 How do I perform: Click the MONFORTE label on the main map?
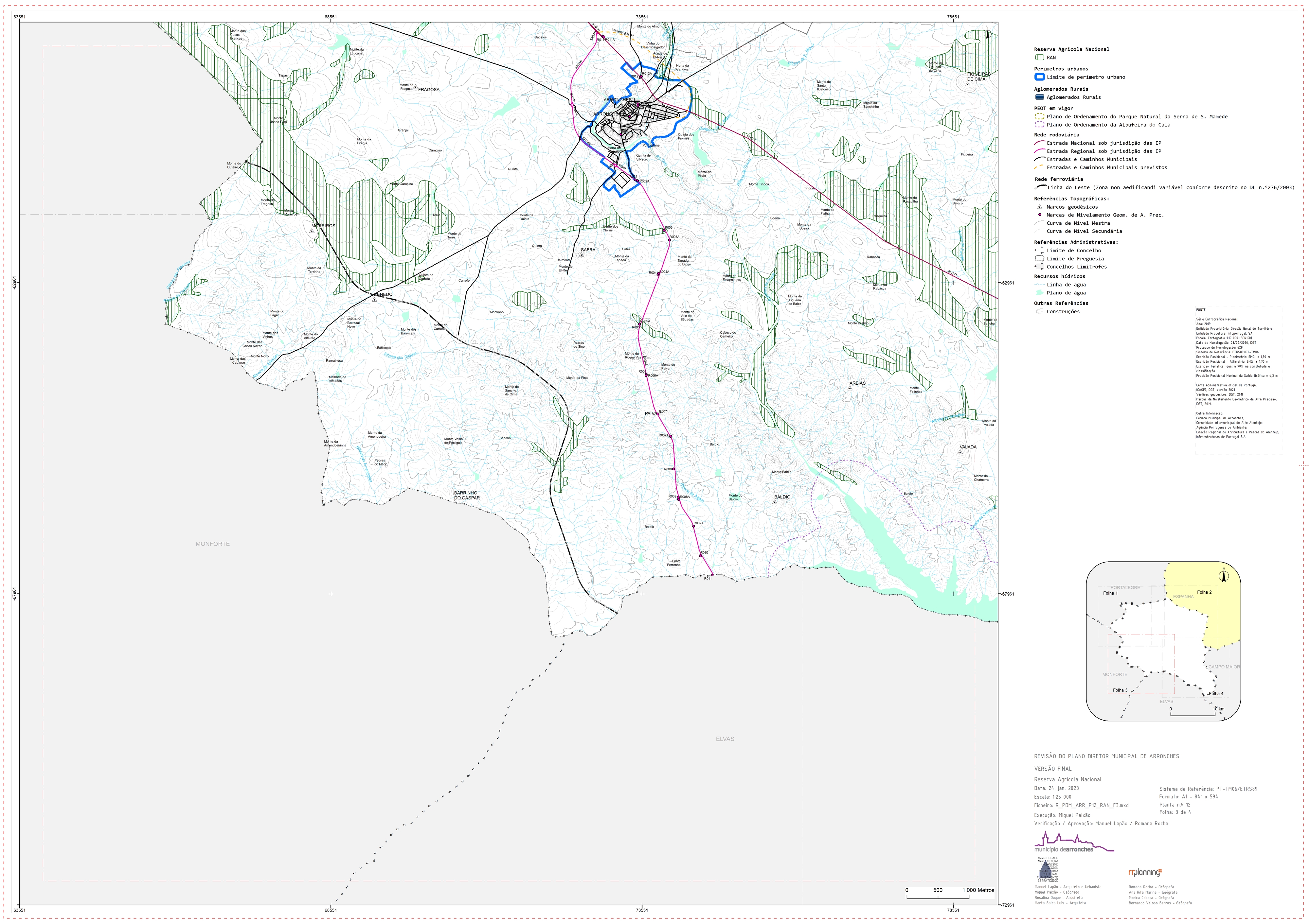213,544
